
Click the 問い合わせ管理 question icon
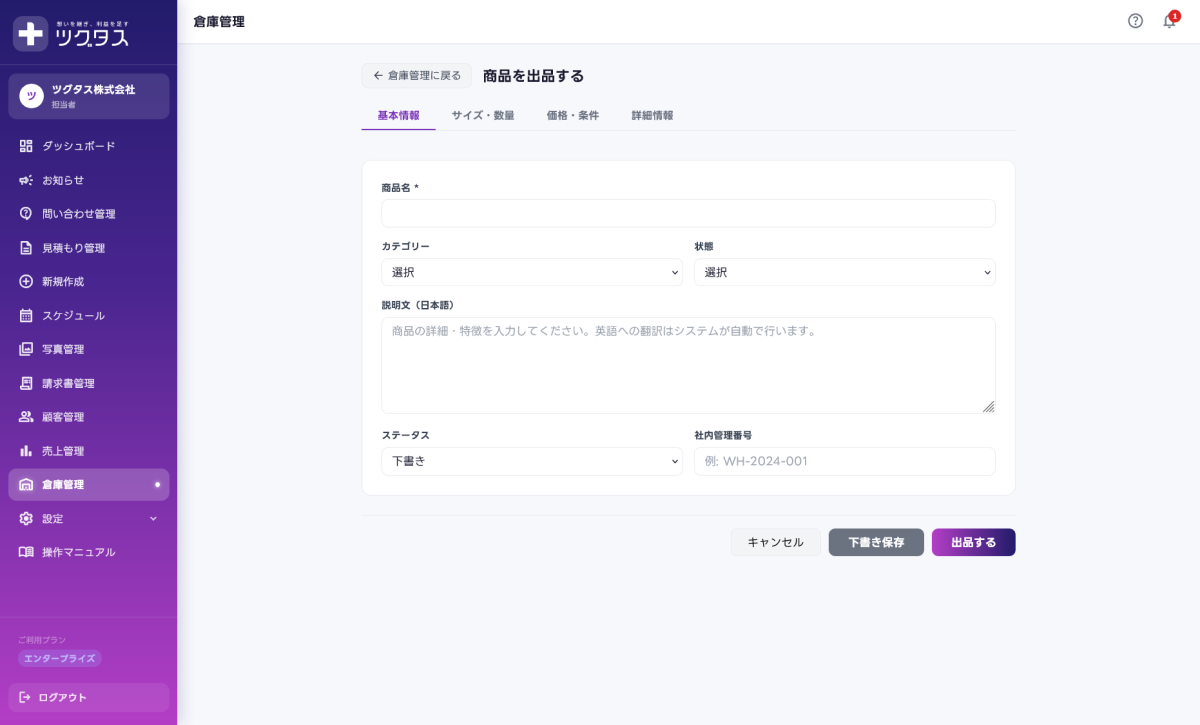click(26, 214)
